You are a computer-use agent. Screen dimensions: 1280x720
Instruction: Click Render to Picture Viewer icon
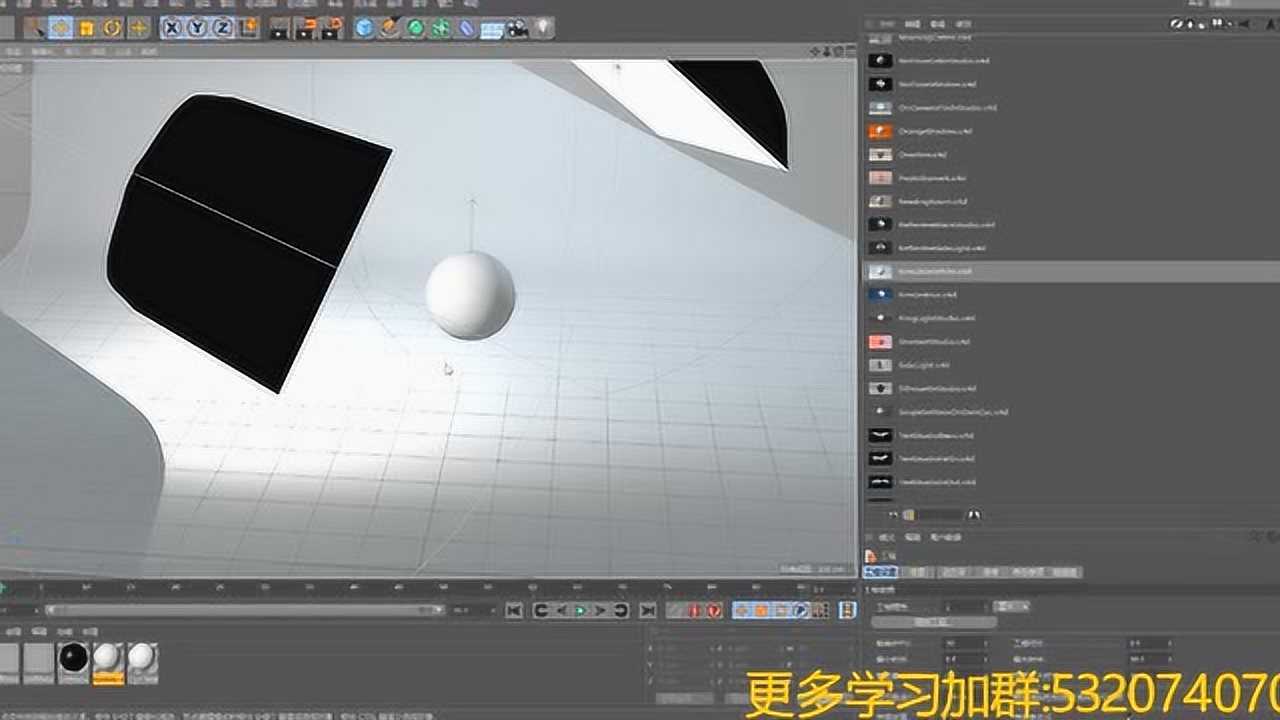tap(303, 29)
